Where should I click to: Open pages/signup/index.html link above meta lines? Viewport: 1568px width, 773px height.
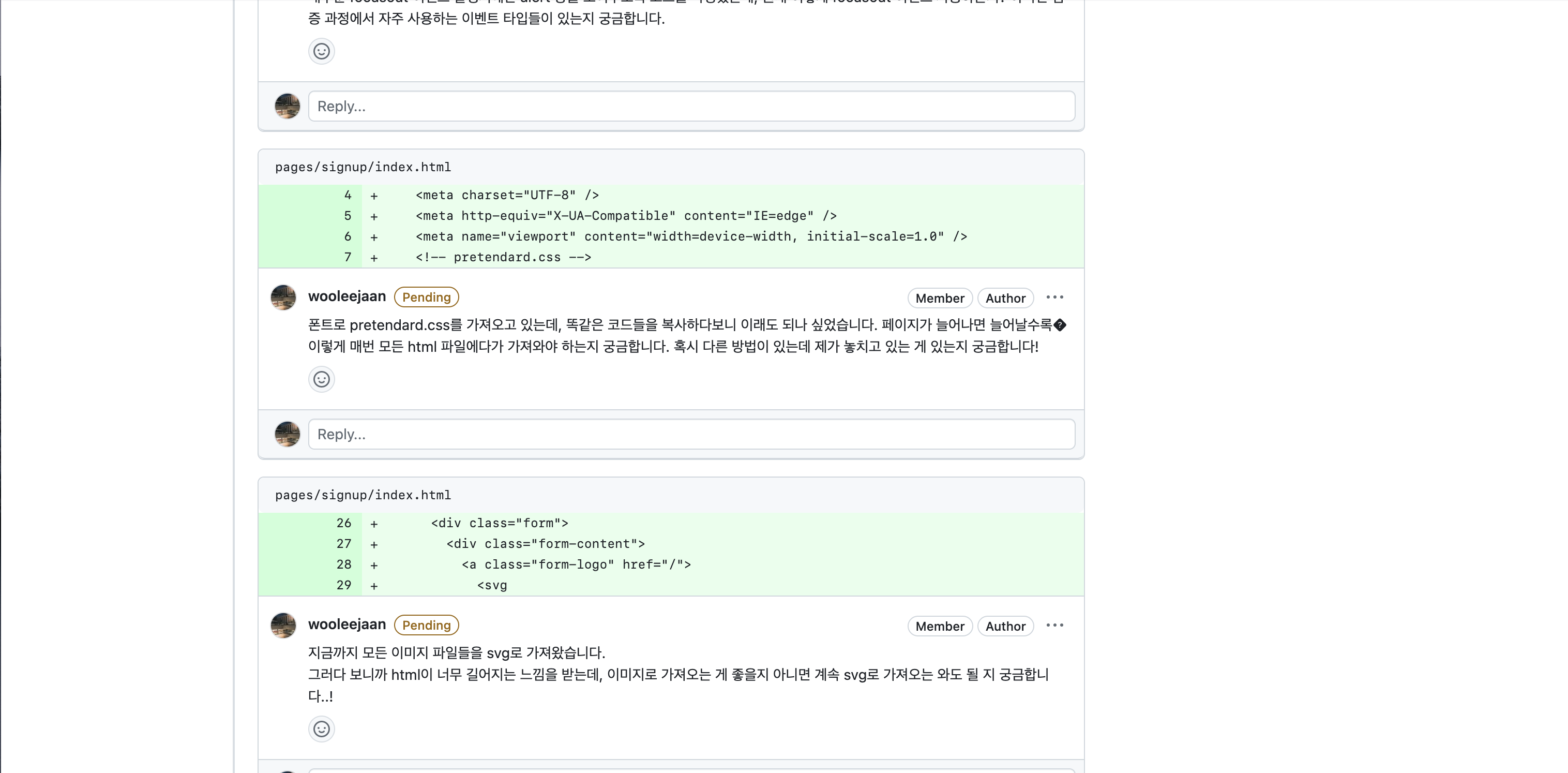pyautogui.click(x=363, y=167)
